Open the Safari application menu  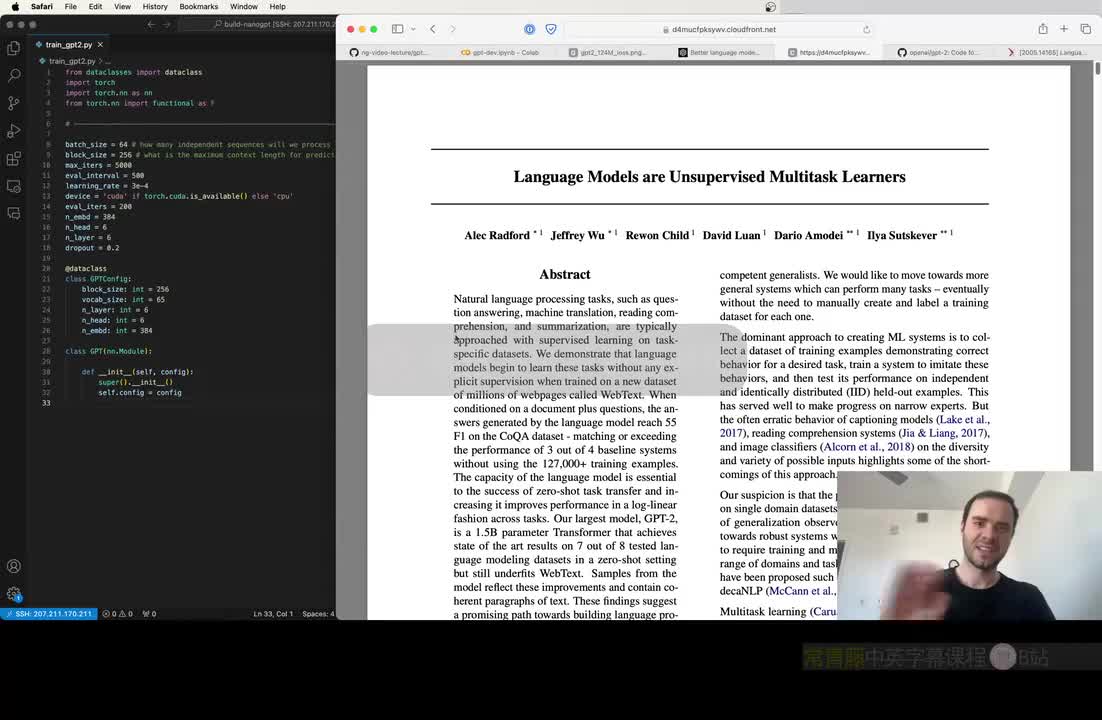coord(41,6)
